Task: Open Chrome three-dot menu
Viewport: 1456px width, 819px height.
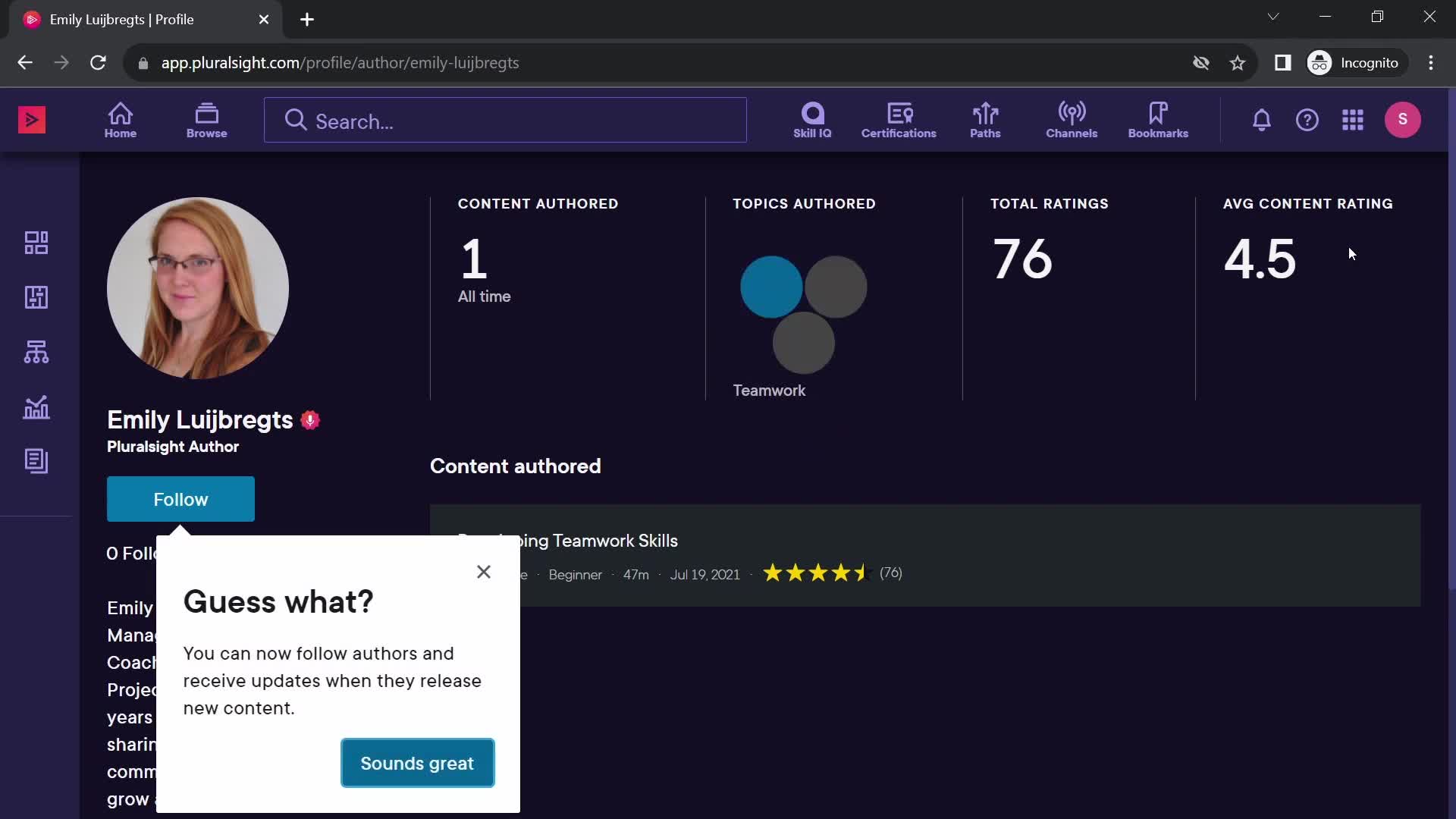Action: tap(1431, 63)
